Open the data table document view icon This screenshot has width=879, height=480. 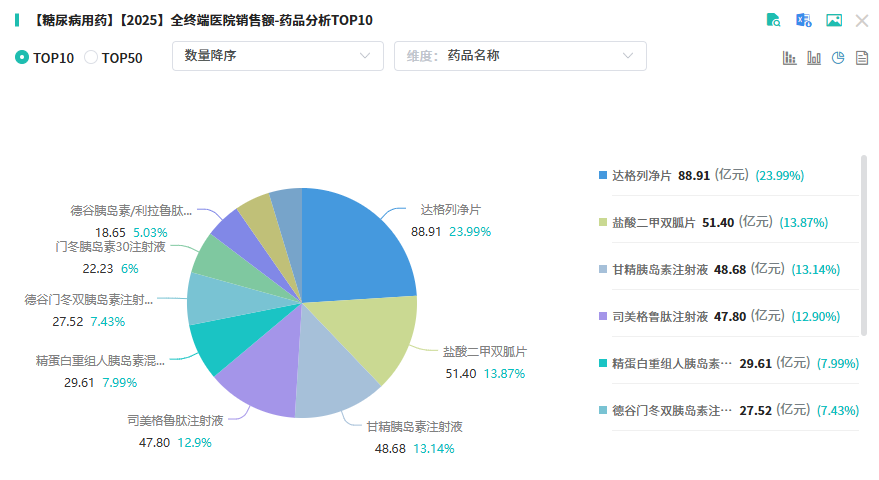point(862,57)
